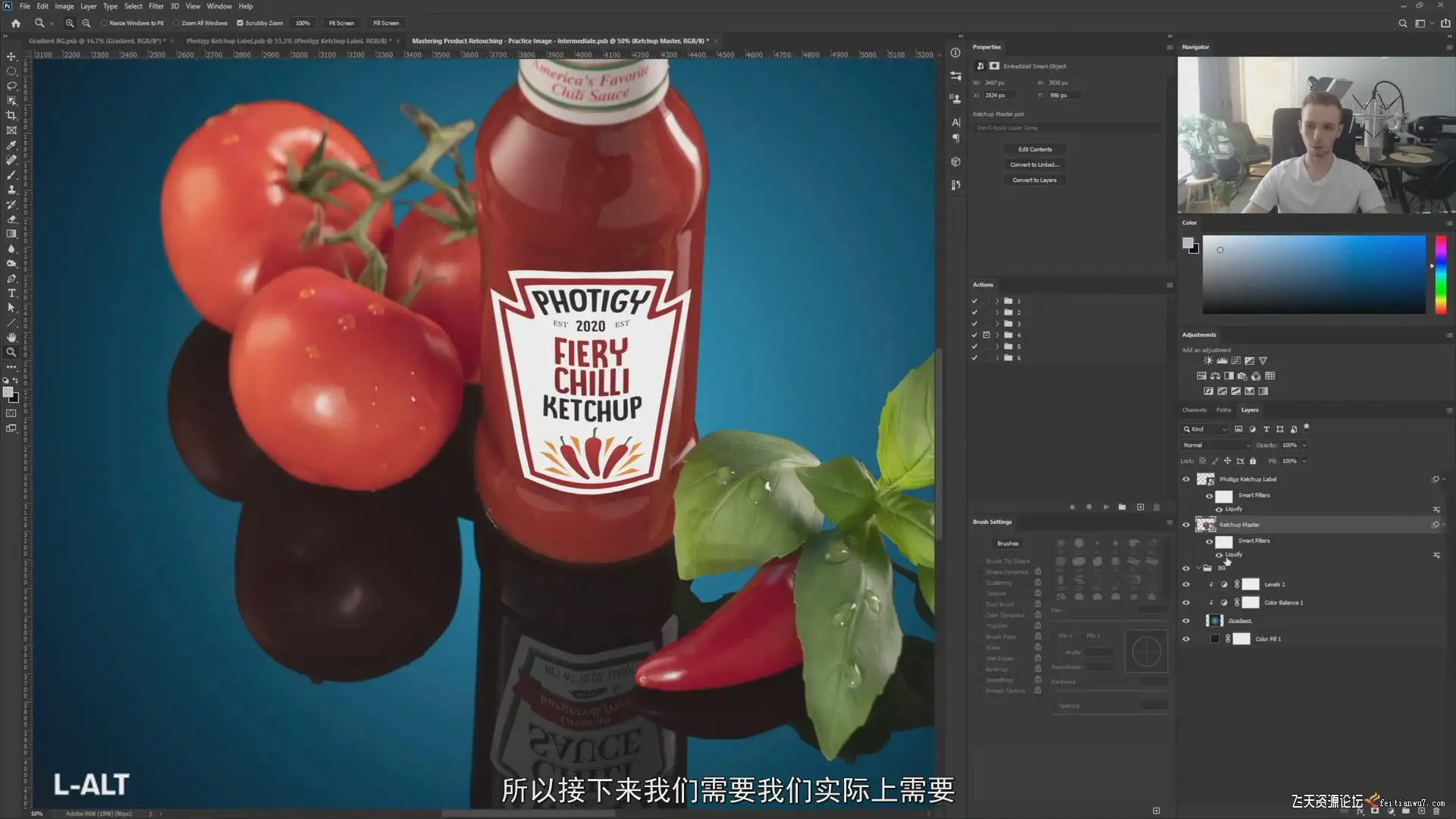Add a Levels adjustment from Adjustments panel
1456x819 pixels.
[x=1222, y=361]
